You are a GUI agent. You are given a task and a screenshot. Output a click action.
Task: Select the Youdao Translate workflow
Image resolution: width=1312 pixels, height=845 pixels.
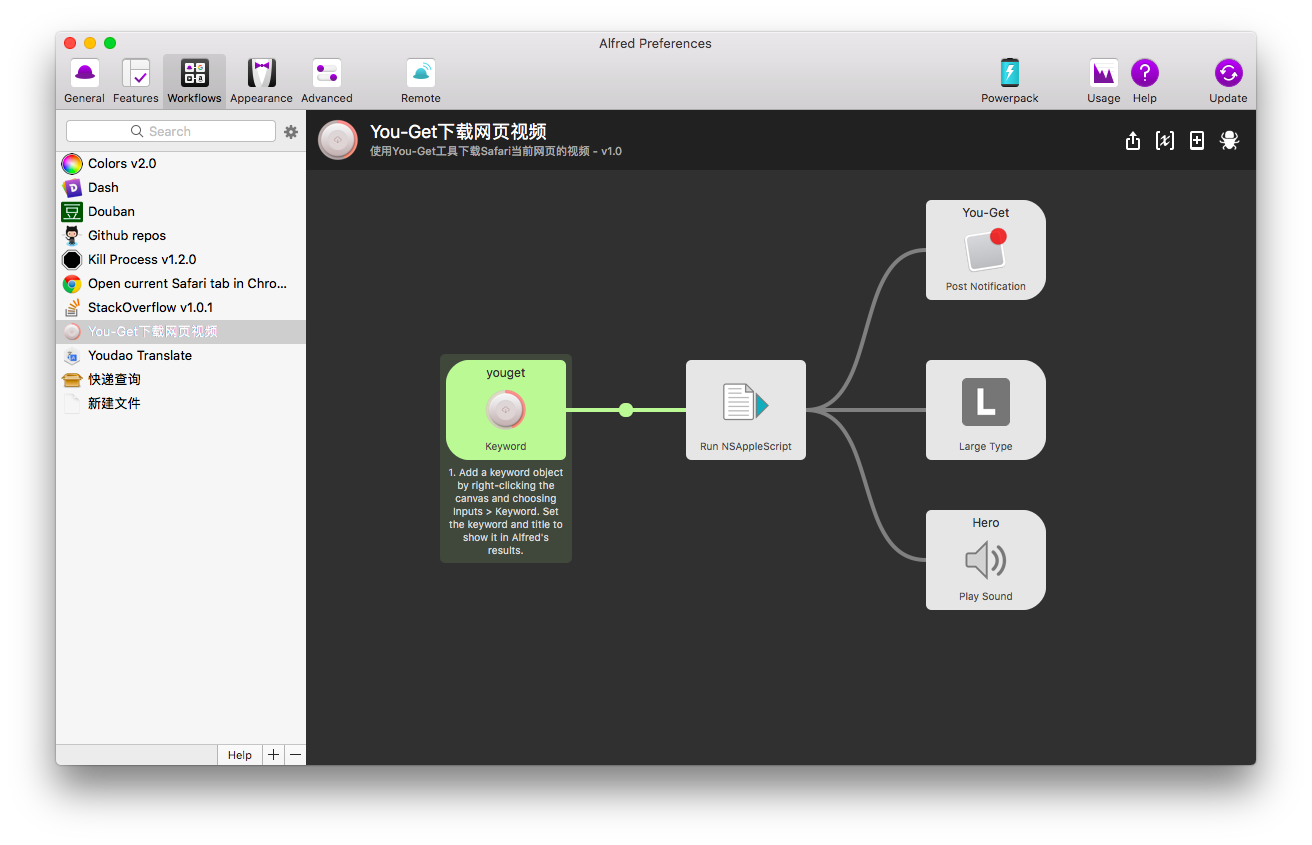point(181,356)
